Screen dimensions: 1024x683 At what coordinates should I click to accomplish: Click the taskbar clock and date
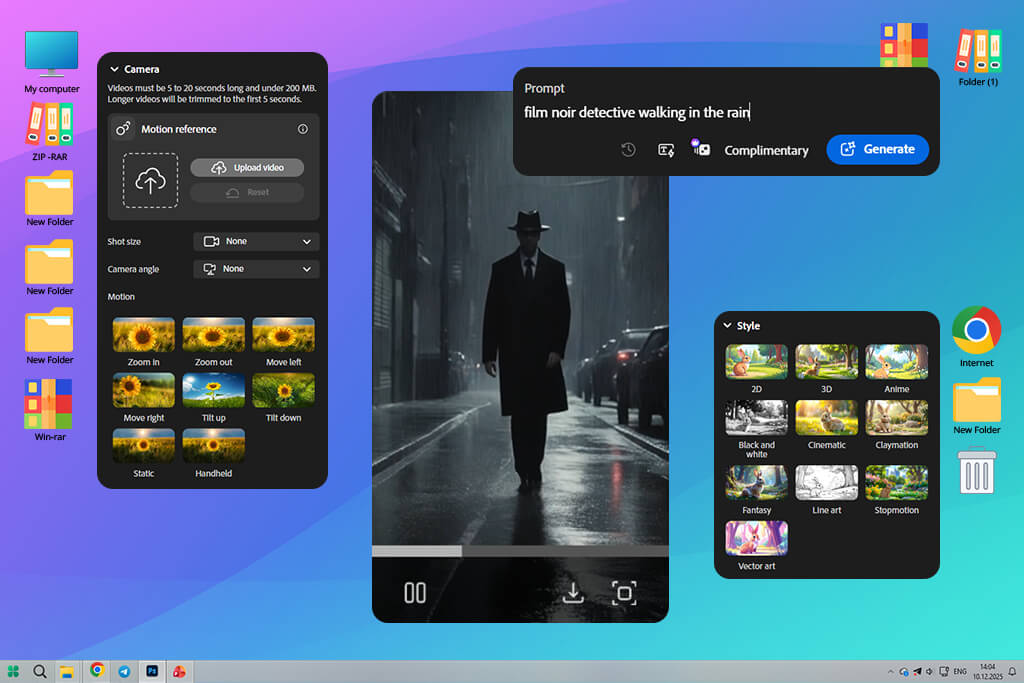point(987,671)
